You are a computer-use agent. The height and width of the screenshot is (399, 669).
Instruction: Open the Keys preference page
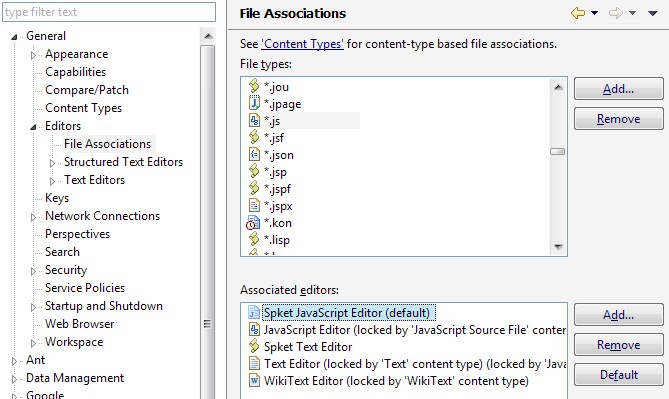[57, 198]
